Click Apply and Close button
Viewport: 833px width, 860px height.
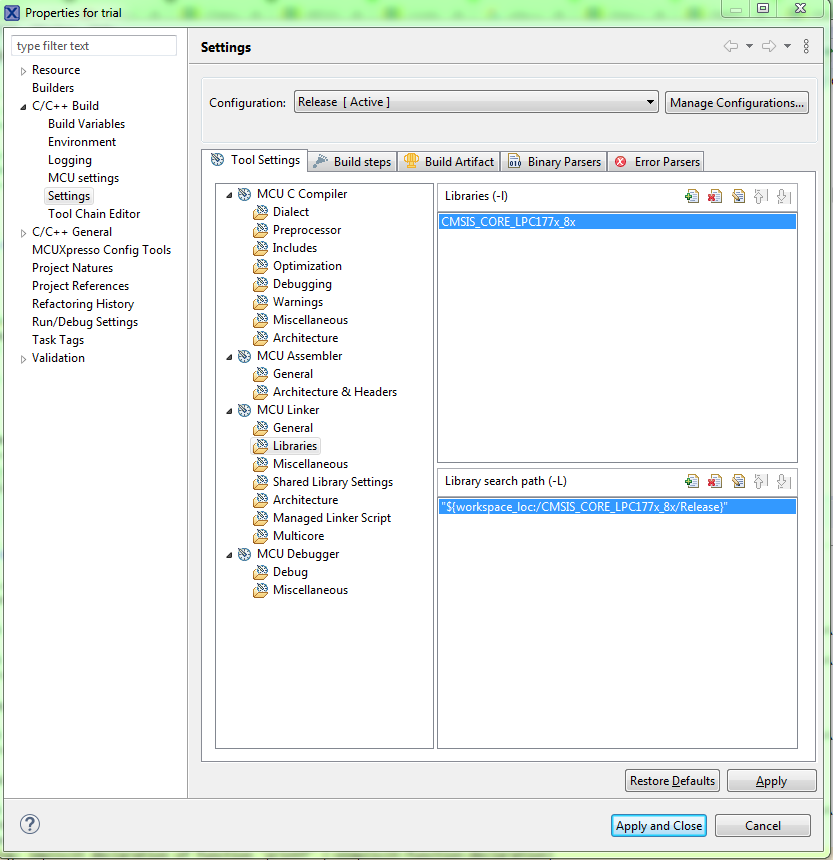pyautogui.click(x=659, y=825)
